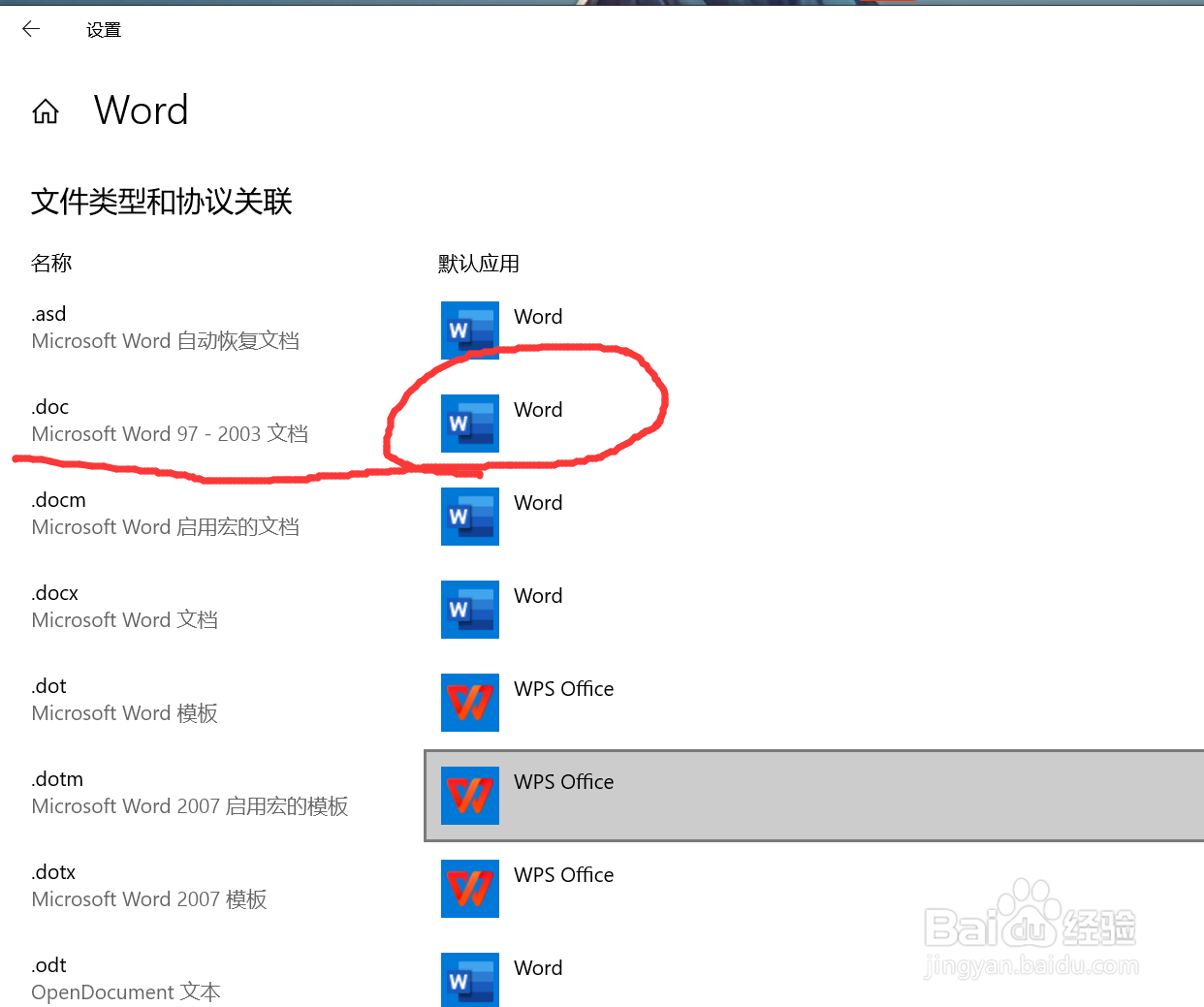Click the 文件类型和协议关联 heading
The image size is (1204, 1007).
(x=162, y=202)
